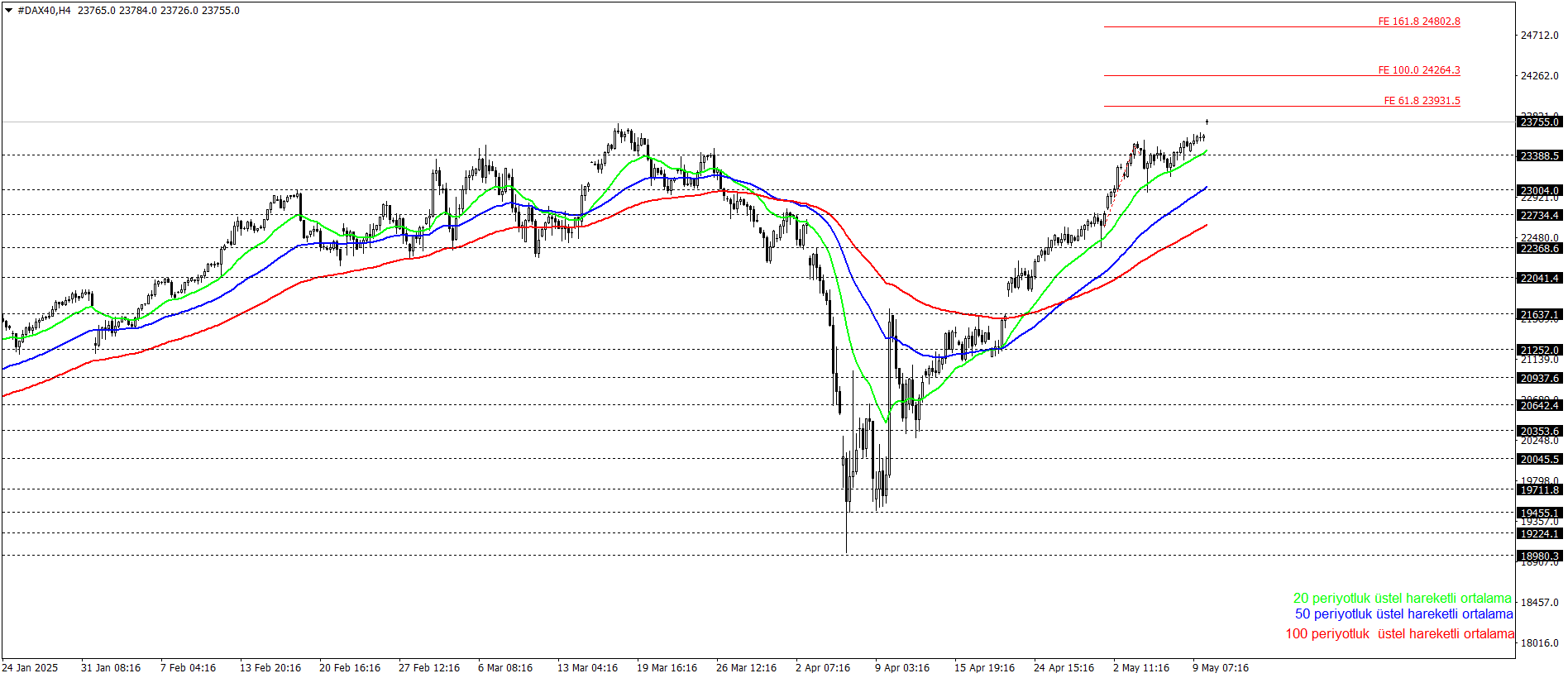The image size is (1568, 678).
Task: Click the 18980.3 level price tag
Action: pyautogui.click(x=1540, y=556)
